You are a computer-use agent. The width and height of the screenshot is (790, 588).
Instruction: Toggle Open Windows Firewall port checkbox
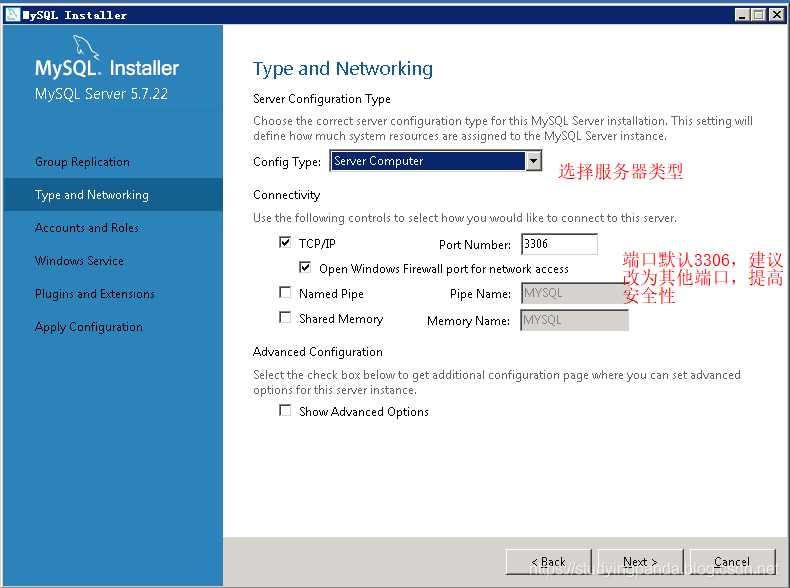point(306,268)
